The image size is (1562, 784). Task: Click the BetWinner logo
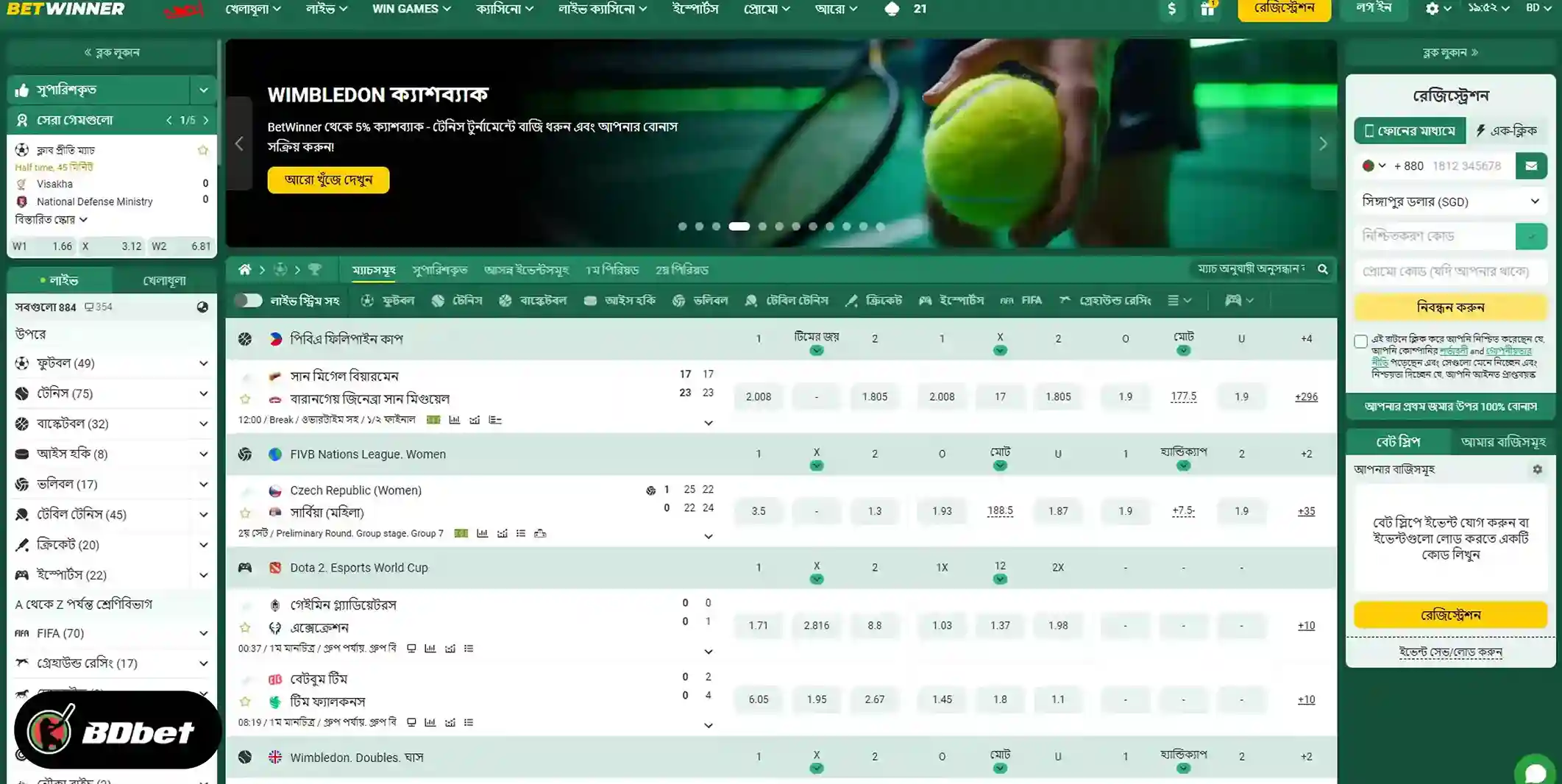coord(66,9)
